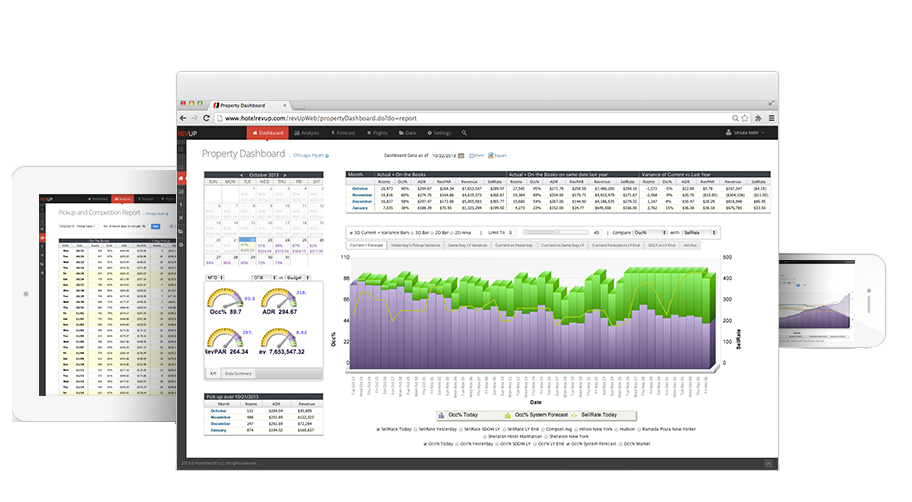This screenshot has width=912, height=502.
Task: Toggle the SellRate Today checkbox
Action: click(379, 429)
